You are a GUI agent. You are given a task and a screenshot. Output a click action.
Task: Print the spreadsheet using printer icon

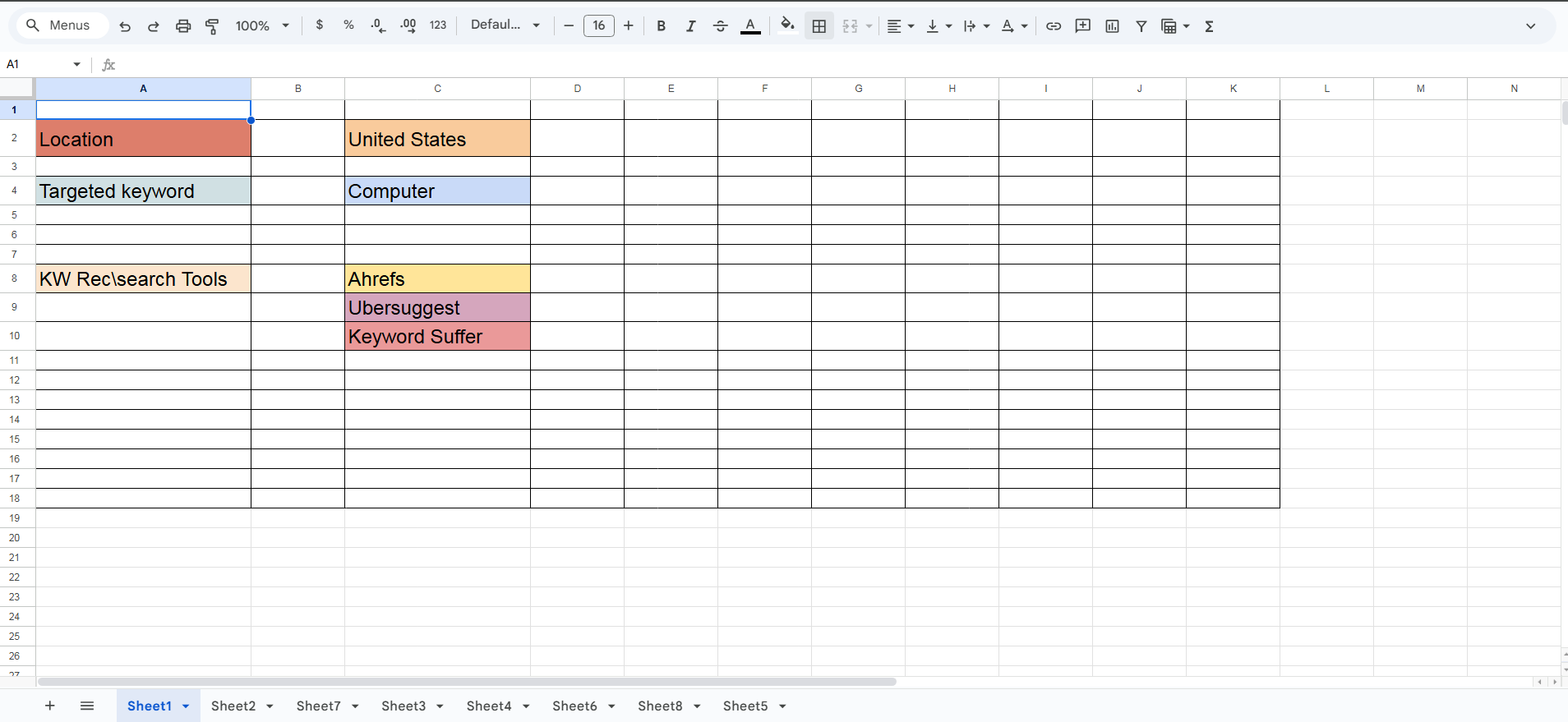[183, 26]
